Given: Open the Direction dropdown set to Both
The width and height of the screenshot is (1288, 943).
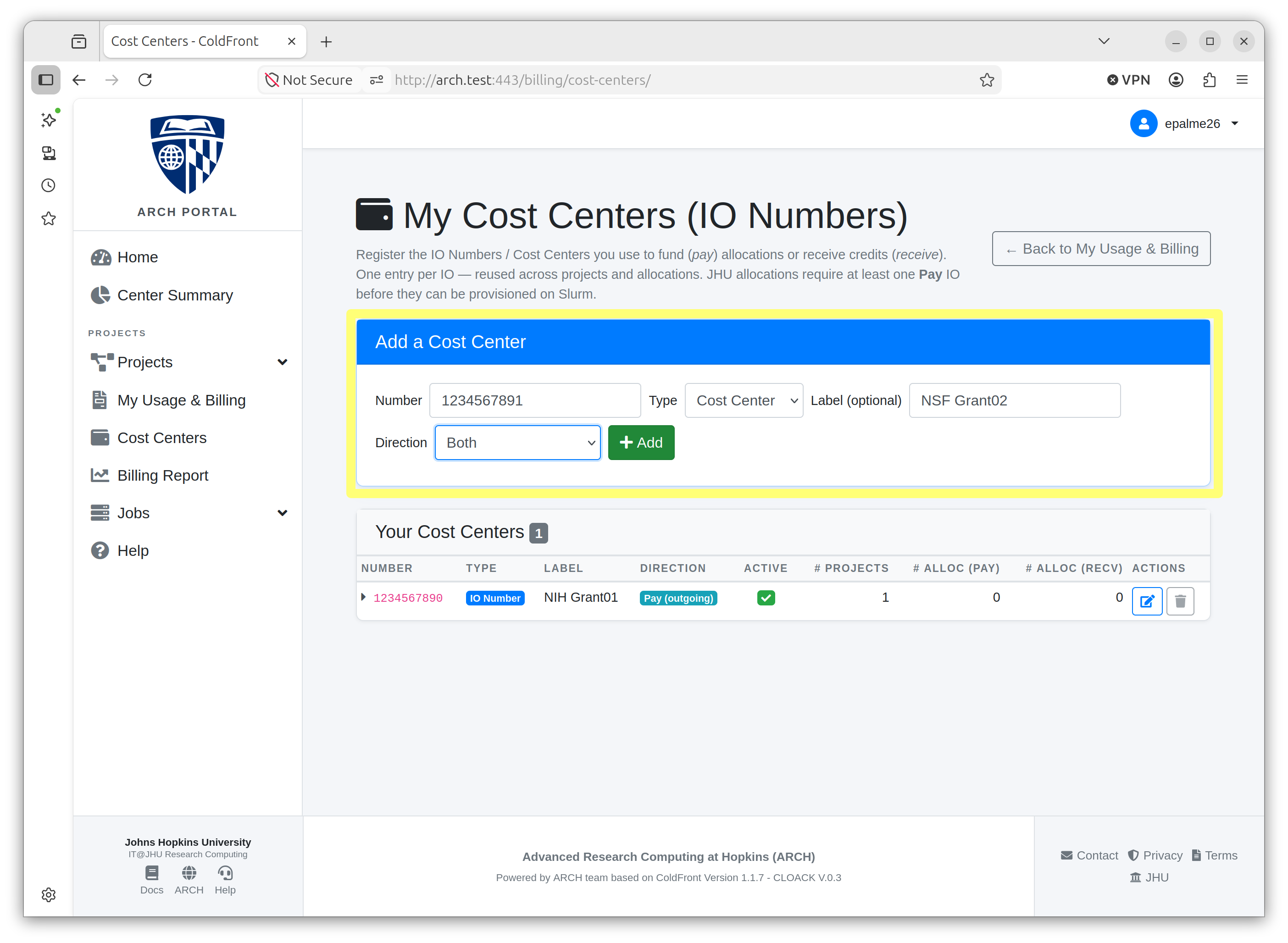Looking at the screenshot, I should click(x=517, y=443).
